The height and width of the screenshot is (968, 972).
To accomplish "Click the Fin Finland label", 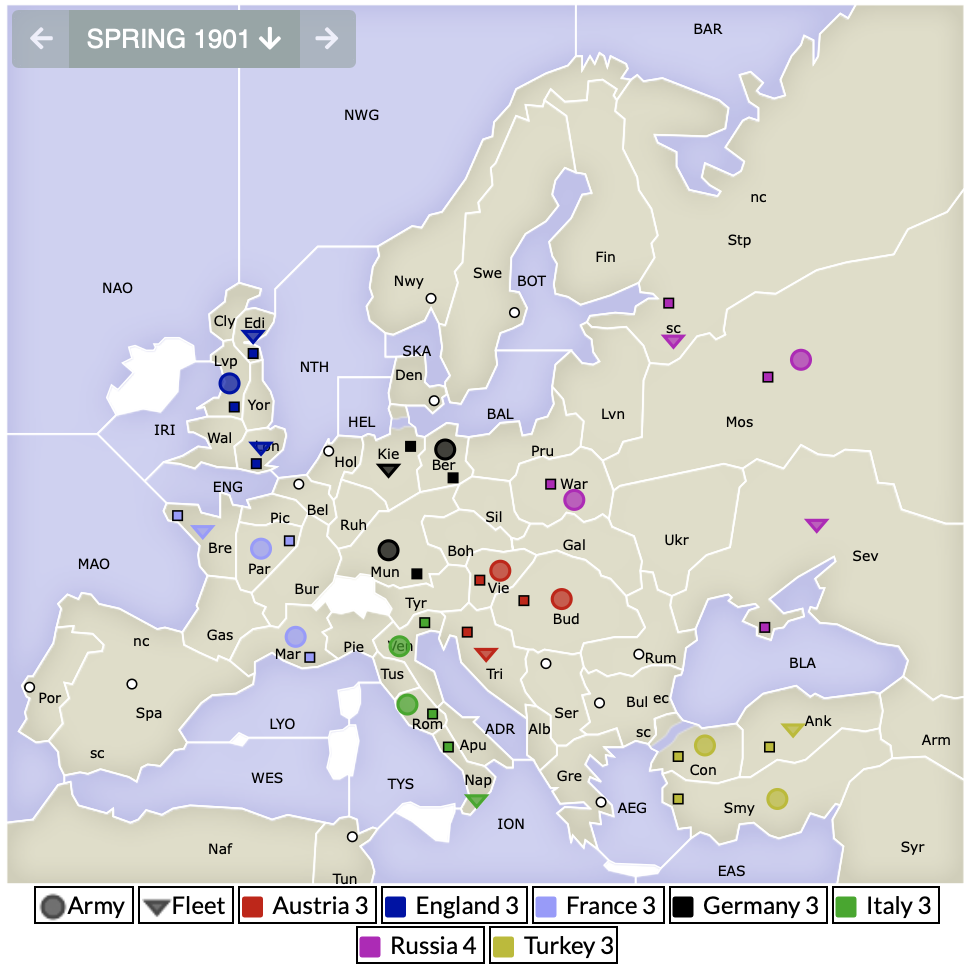I will pyautogui.click(x=606, y=257).
